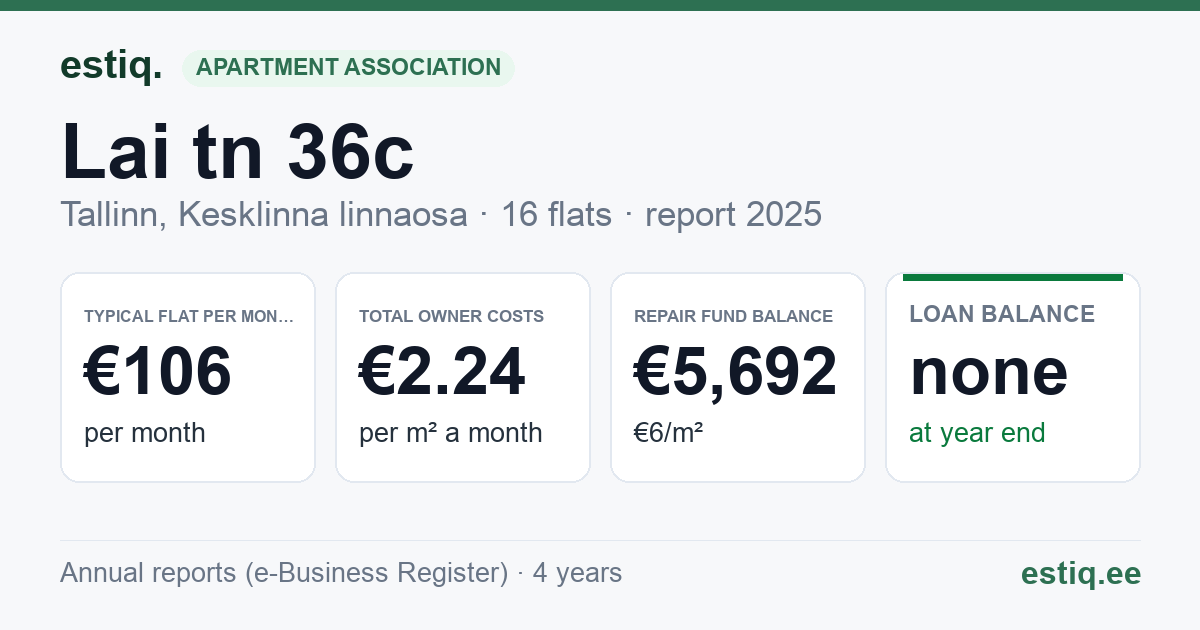Image resolution: width=1200 pixels, height=630 pixels.
Task: Click the estiq. logo
Action: tap(111, 66)
